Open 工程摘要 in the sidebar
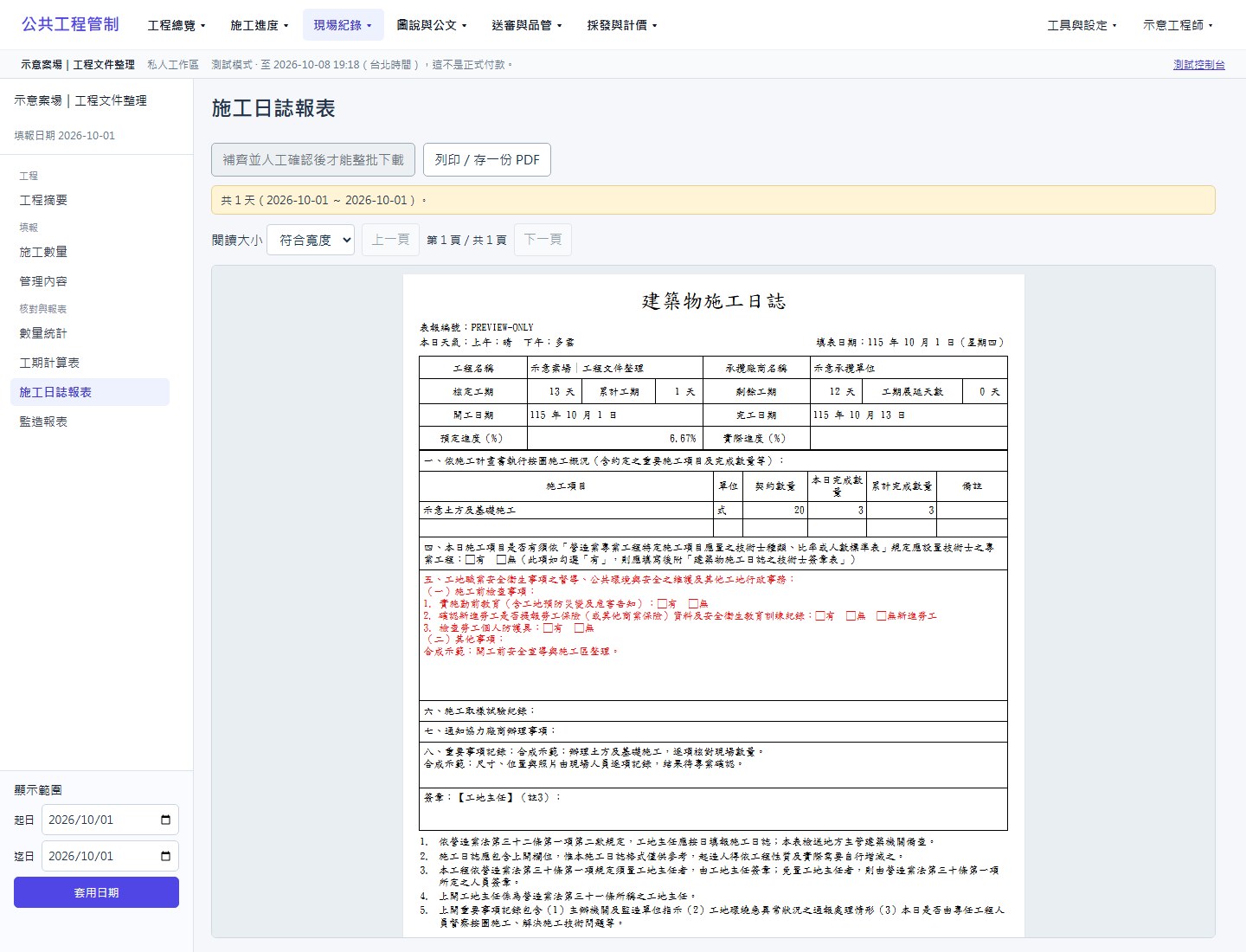This screenshot has height=952, width=1246. coord(90,200)
